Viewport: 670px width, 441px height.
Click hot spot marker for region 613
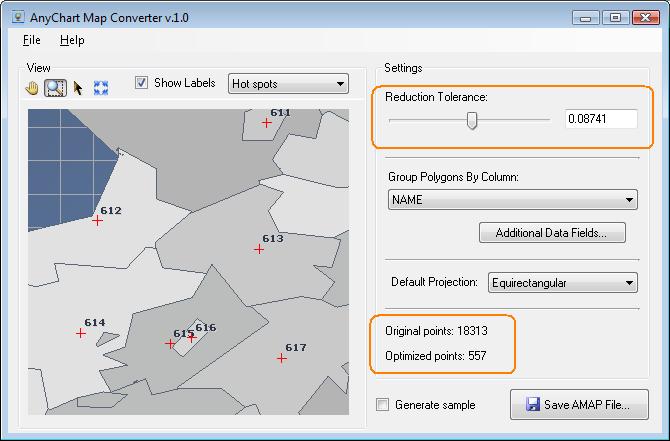(x=259, y=248)
